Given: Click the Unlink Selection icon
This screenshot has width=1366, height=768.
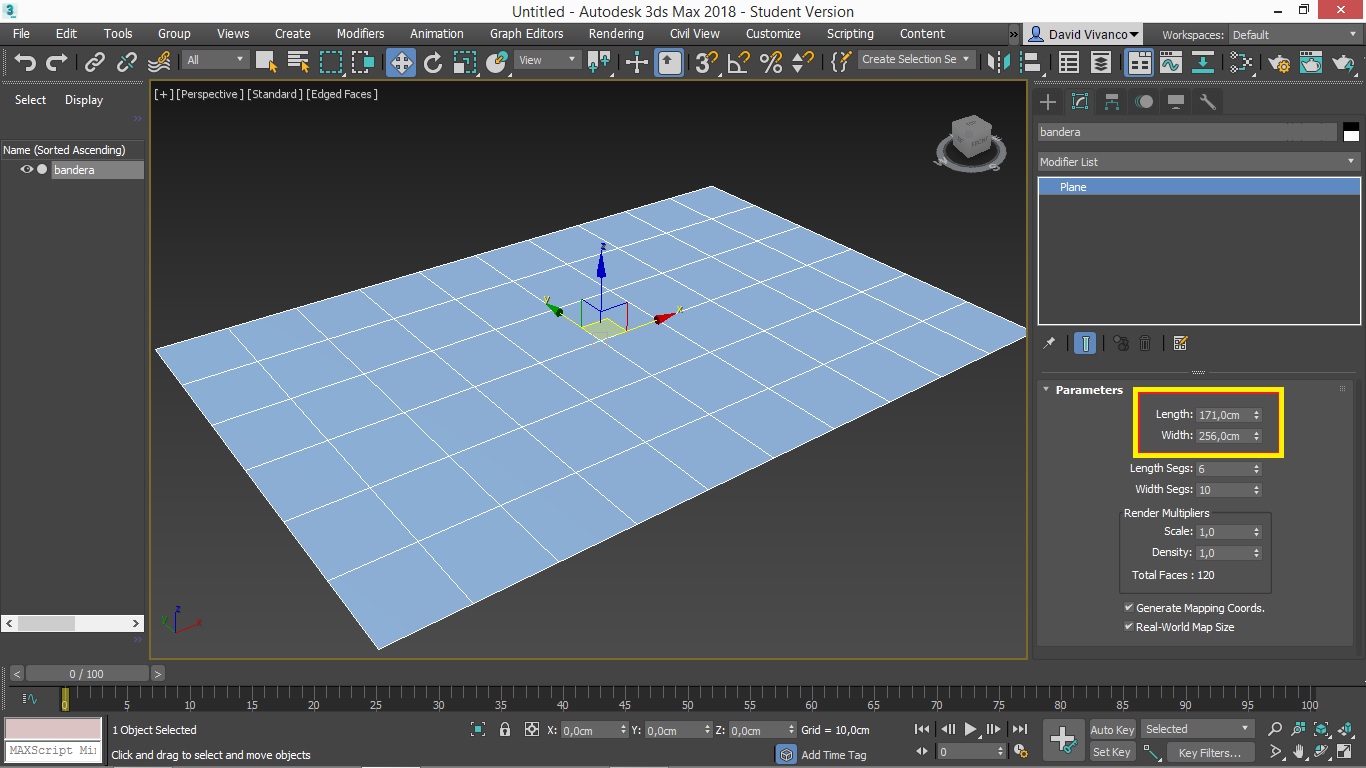Looking at the screenshot, I should pos(127,62).
